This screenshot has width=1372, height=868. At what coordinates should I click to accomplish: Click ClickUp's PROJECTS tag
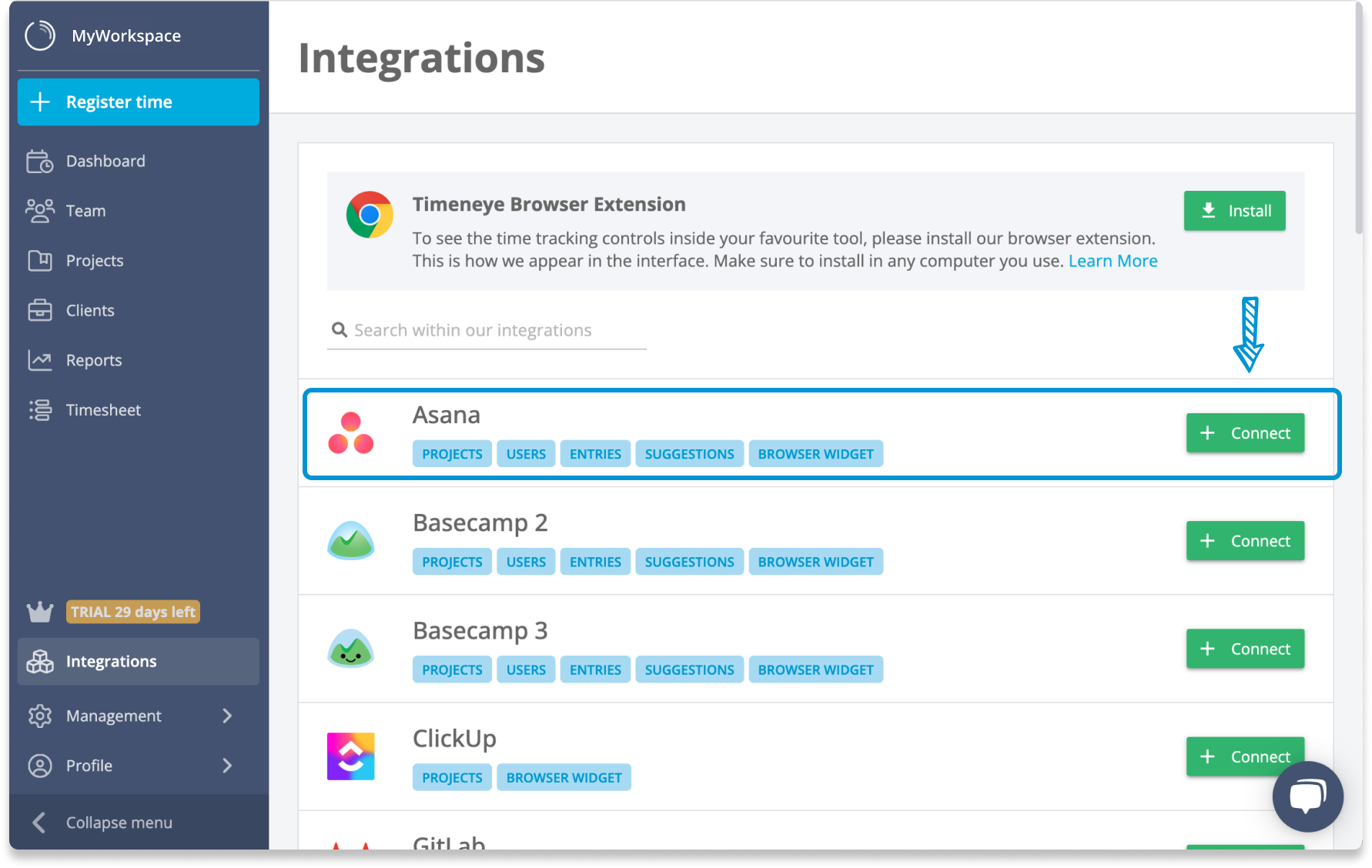452,777
